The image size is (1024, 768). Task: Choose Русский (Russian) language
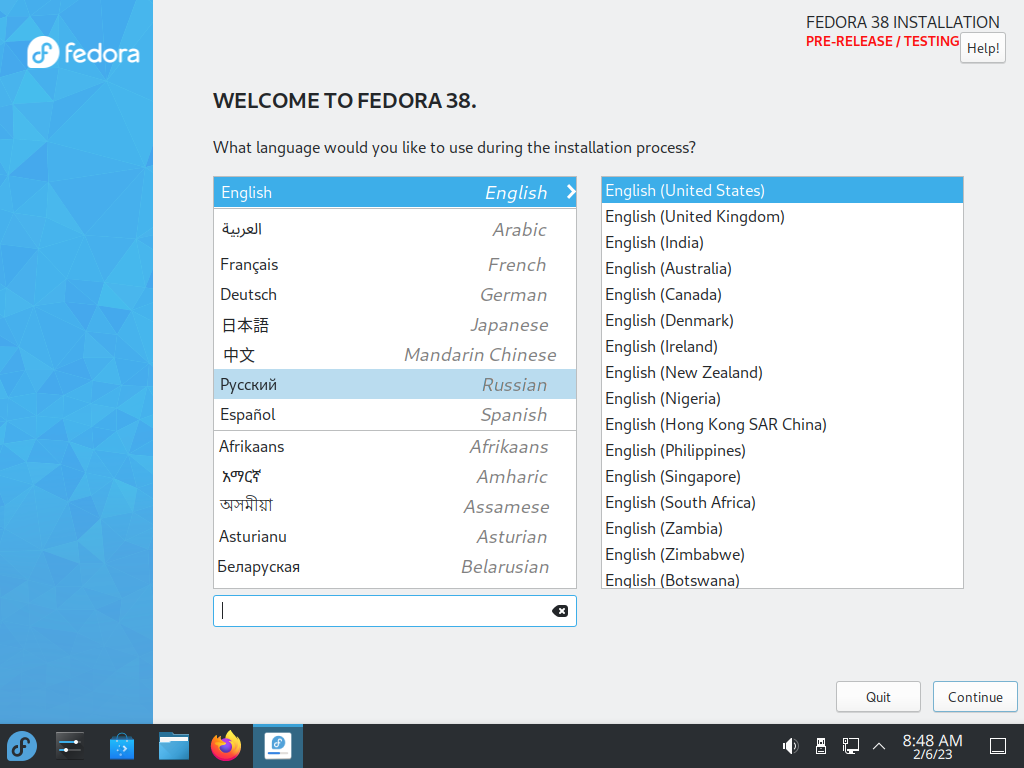pyautogui.click(x=394, y=385)
